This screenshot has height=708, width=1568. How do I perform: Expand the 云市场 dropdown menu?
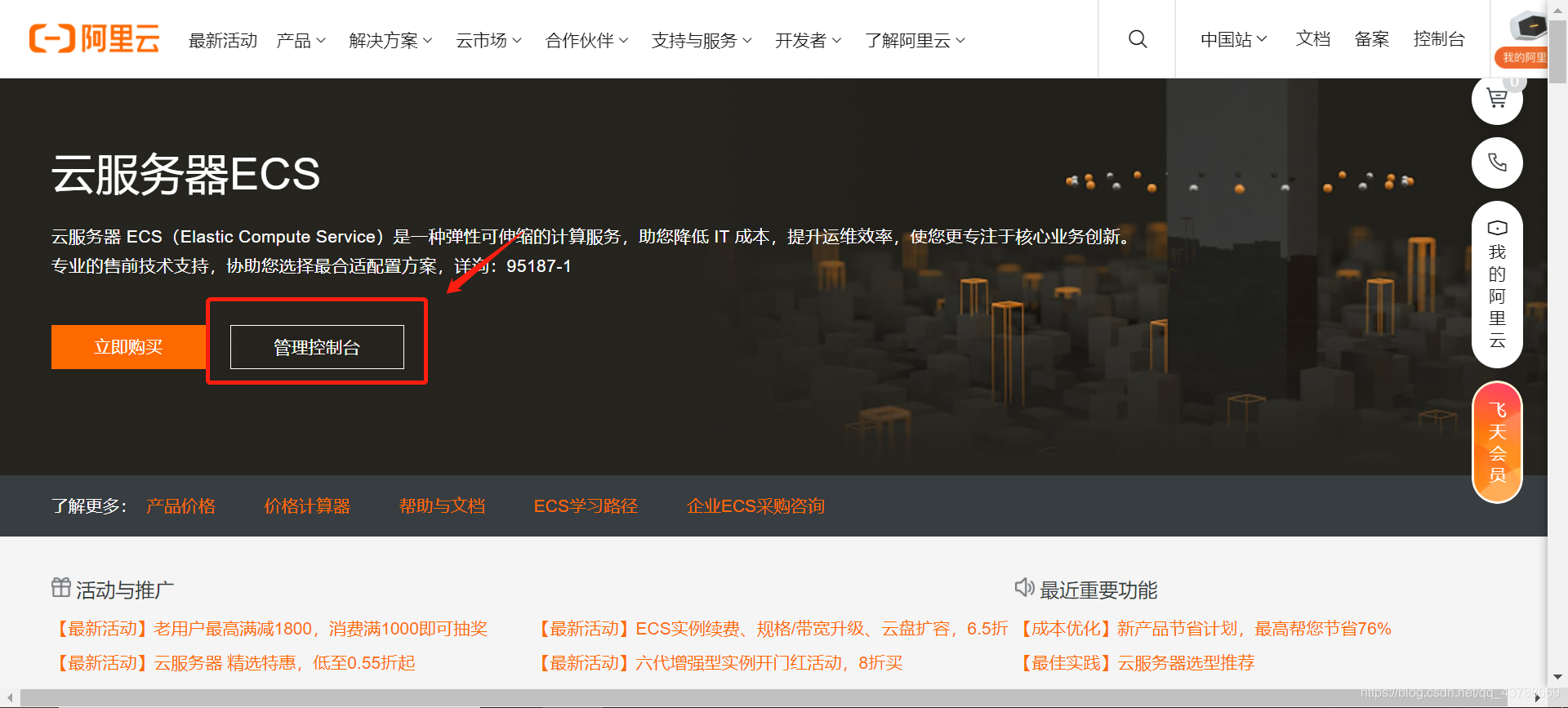(x=488, y=40)
